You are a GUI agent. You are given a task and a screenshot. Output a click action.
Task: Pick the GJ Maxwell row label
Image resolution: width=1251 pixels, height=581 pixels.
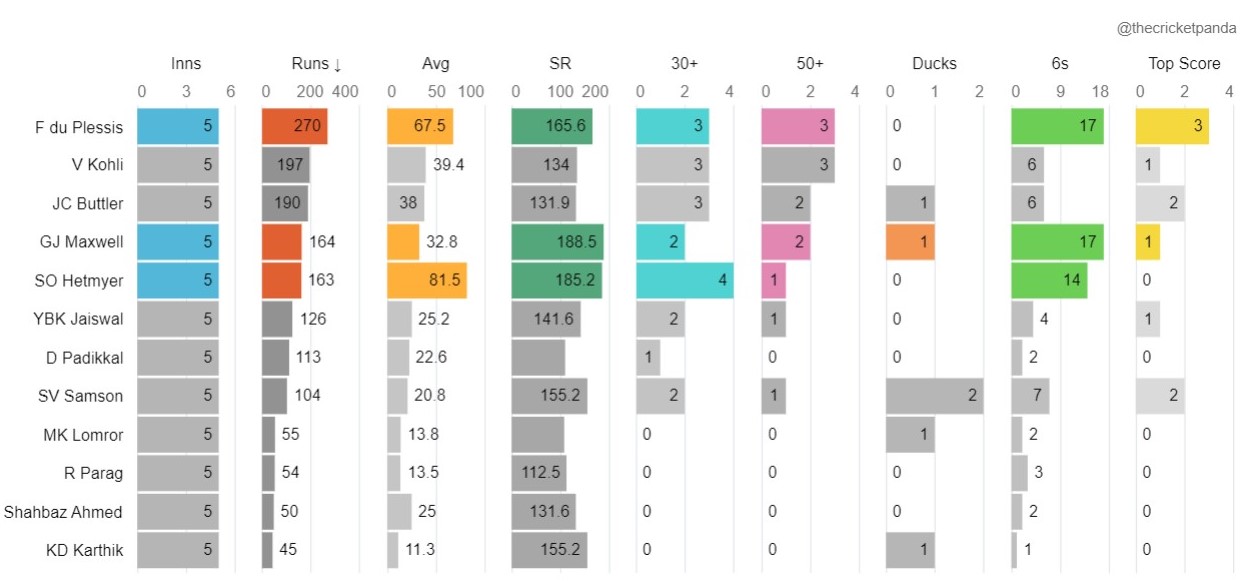83,242
